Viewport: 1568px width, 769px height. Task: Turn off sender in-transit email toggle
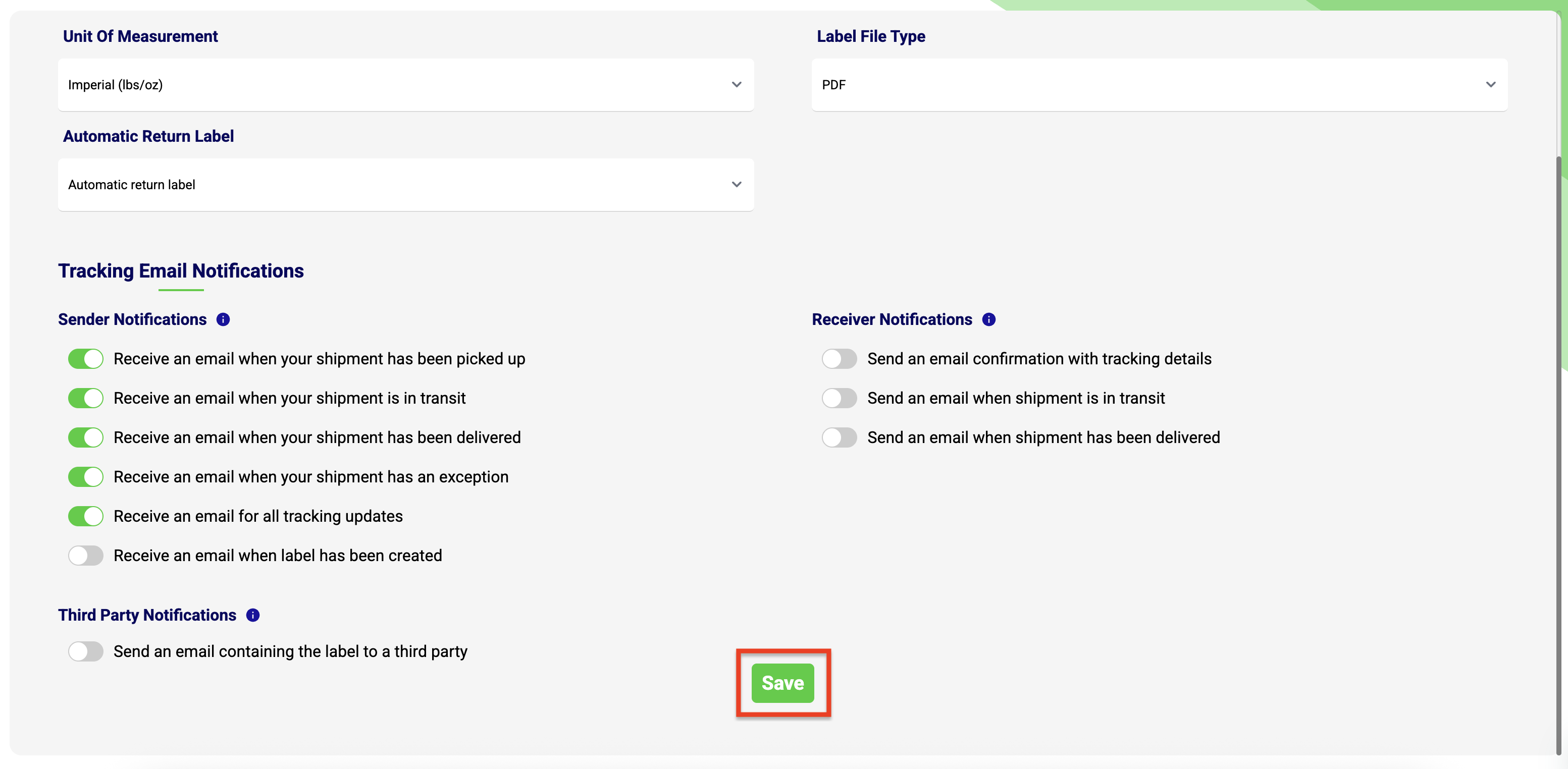(86, 398)
